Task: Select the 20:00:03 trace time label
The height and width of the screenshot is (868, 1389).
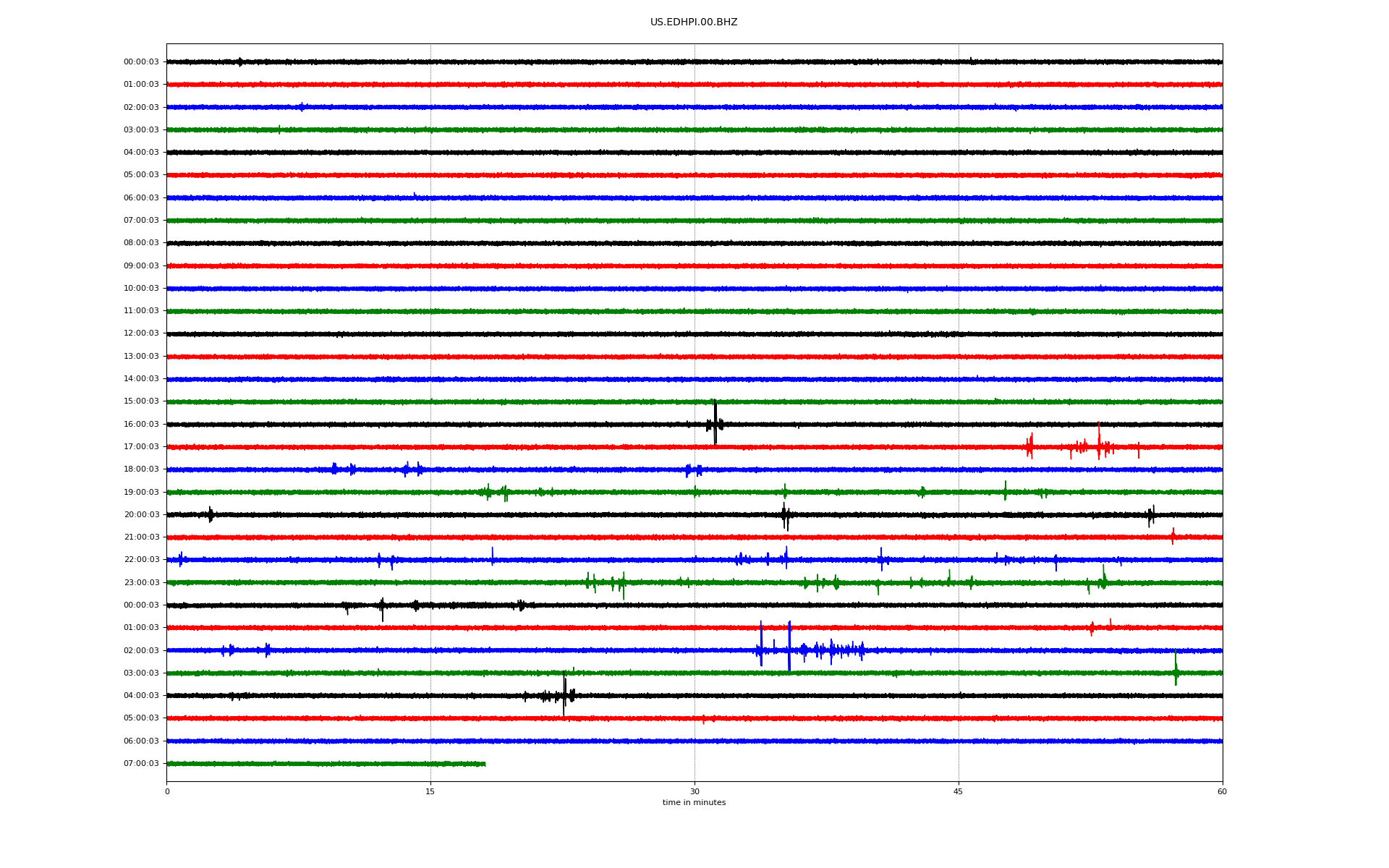Action: 141,514
